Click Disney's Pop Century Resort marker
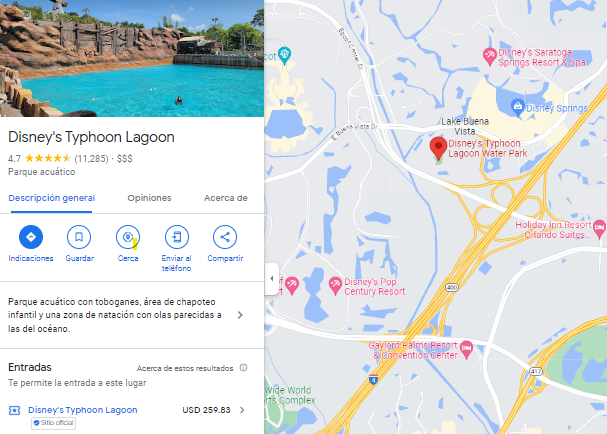The width and height of the screenshot is (607, 434). click(x=335, y=285)
